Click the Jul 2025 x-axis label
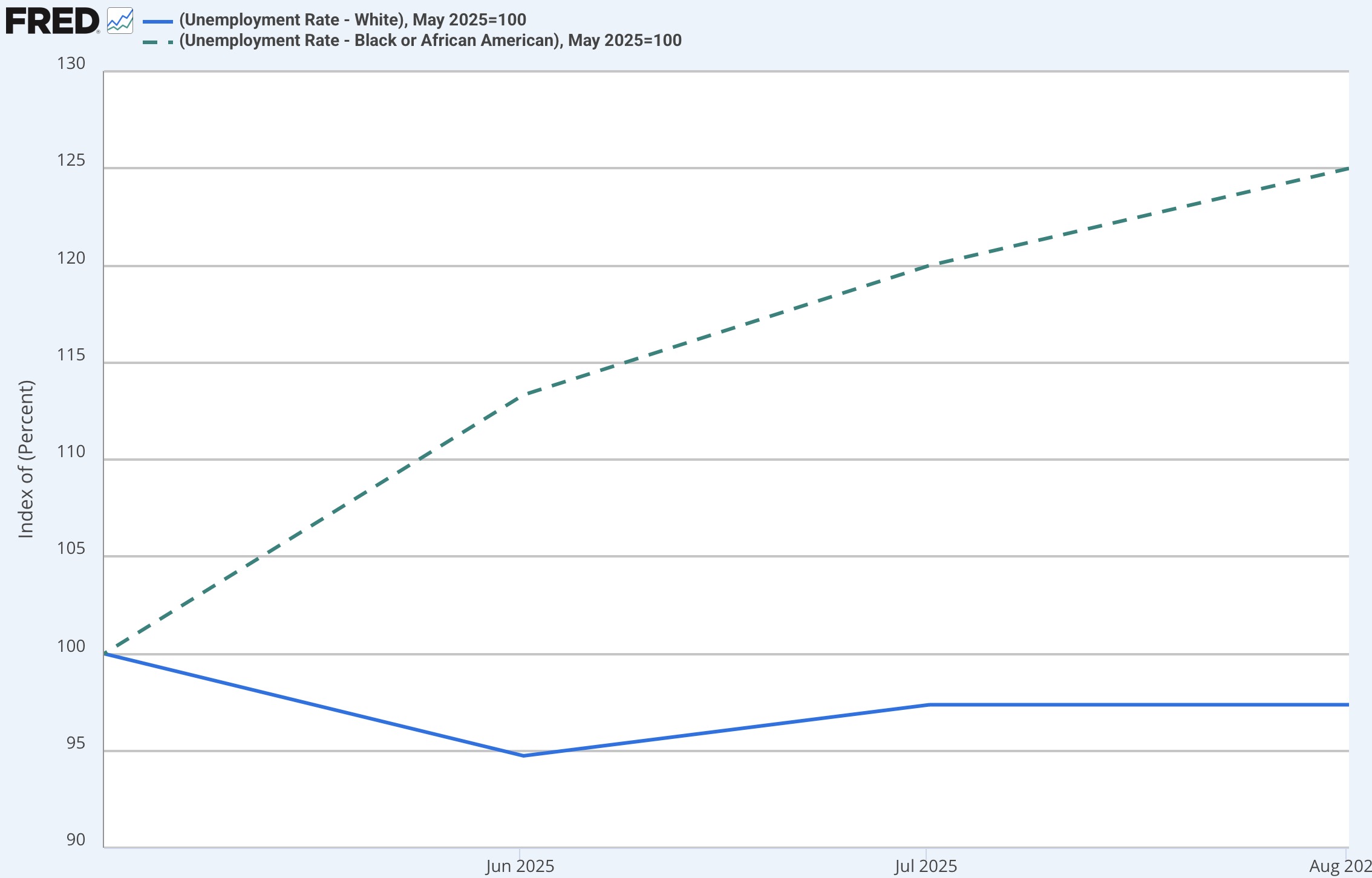Image resolution: width=1372 pixels, height=878 pixels. tap(926, 866)
